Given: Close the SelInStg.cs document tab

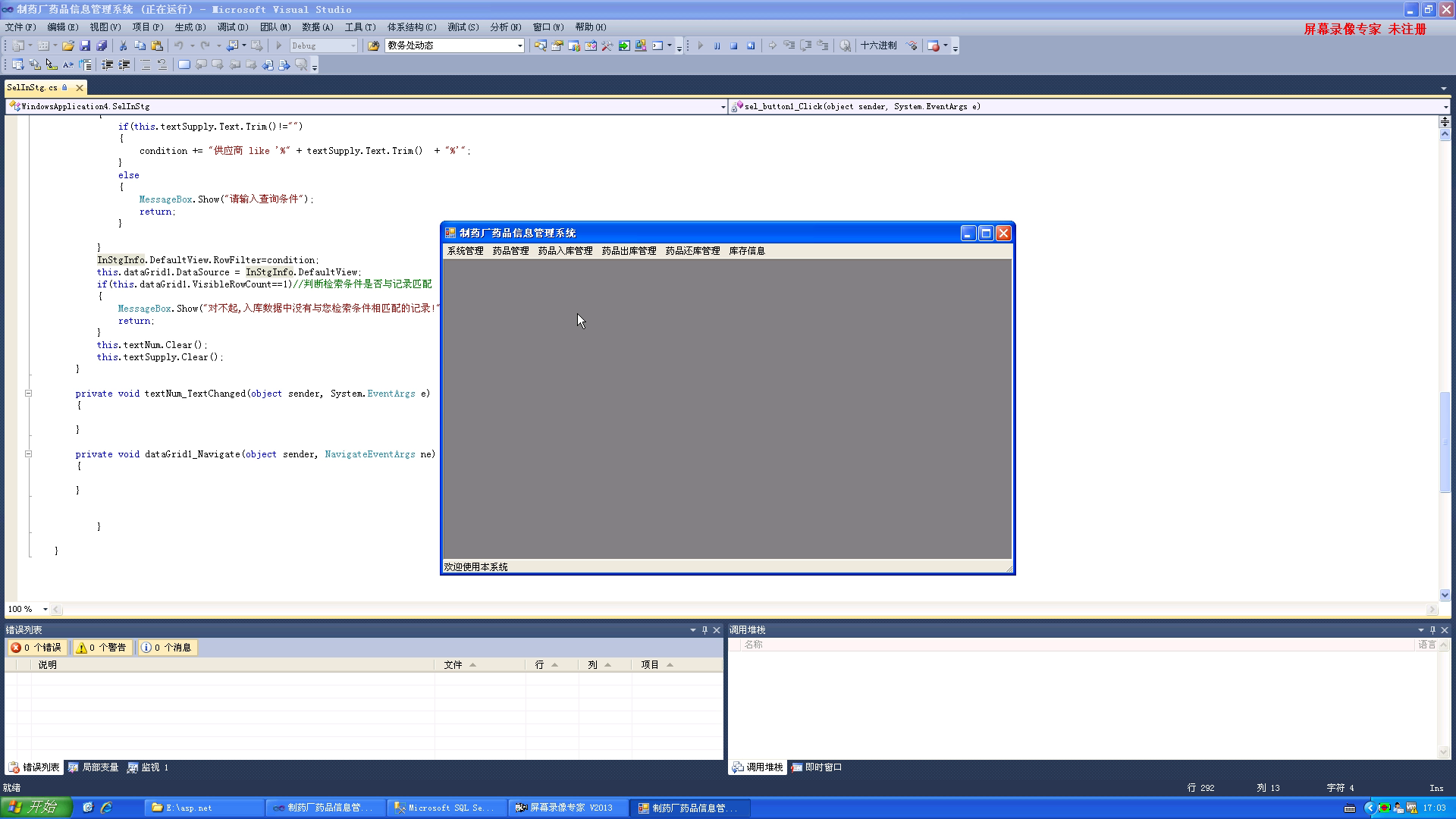Looking at the screenshot, I should [x=79, y=88].
